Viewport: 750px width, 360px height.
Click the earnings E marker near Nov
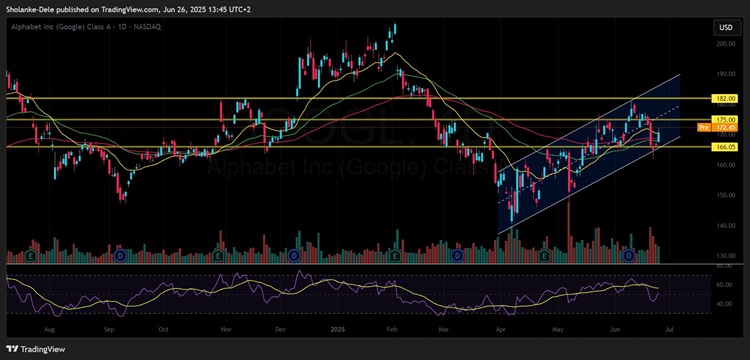coord(218,256)
